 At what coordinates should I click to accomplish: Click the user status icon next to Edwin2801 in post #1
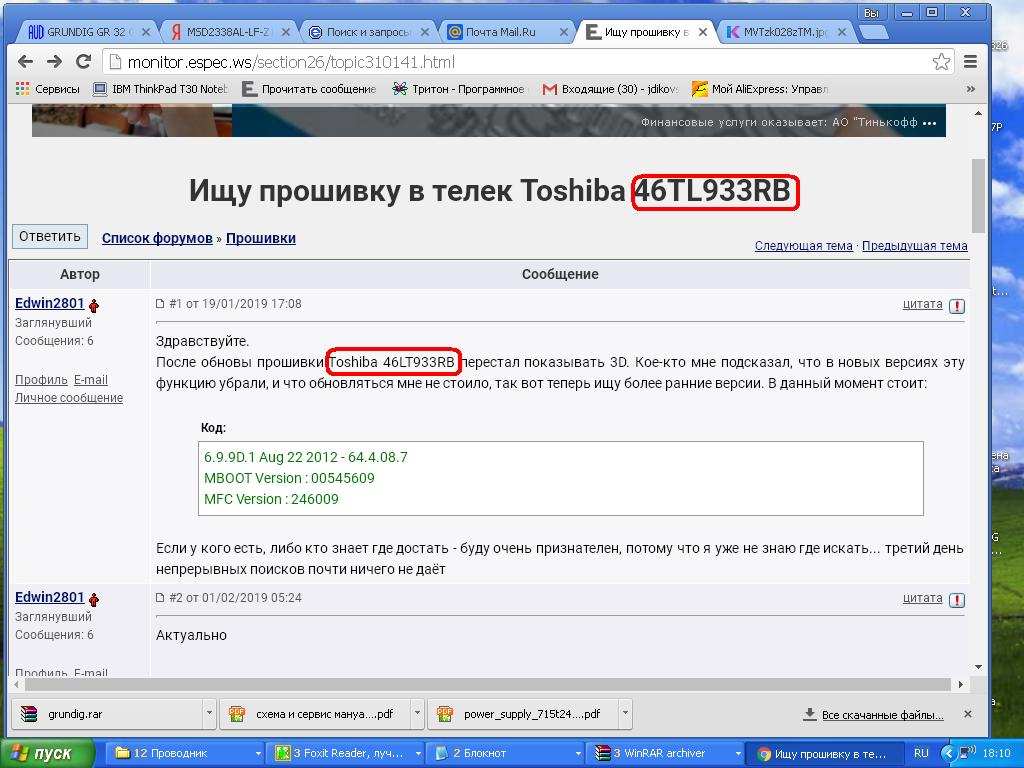[94, 305]
